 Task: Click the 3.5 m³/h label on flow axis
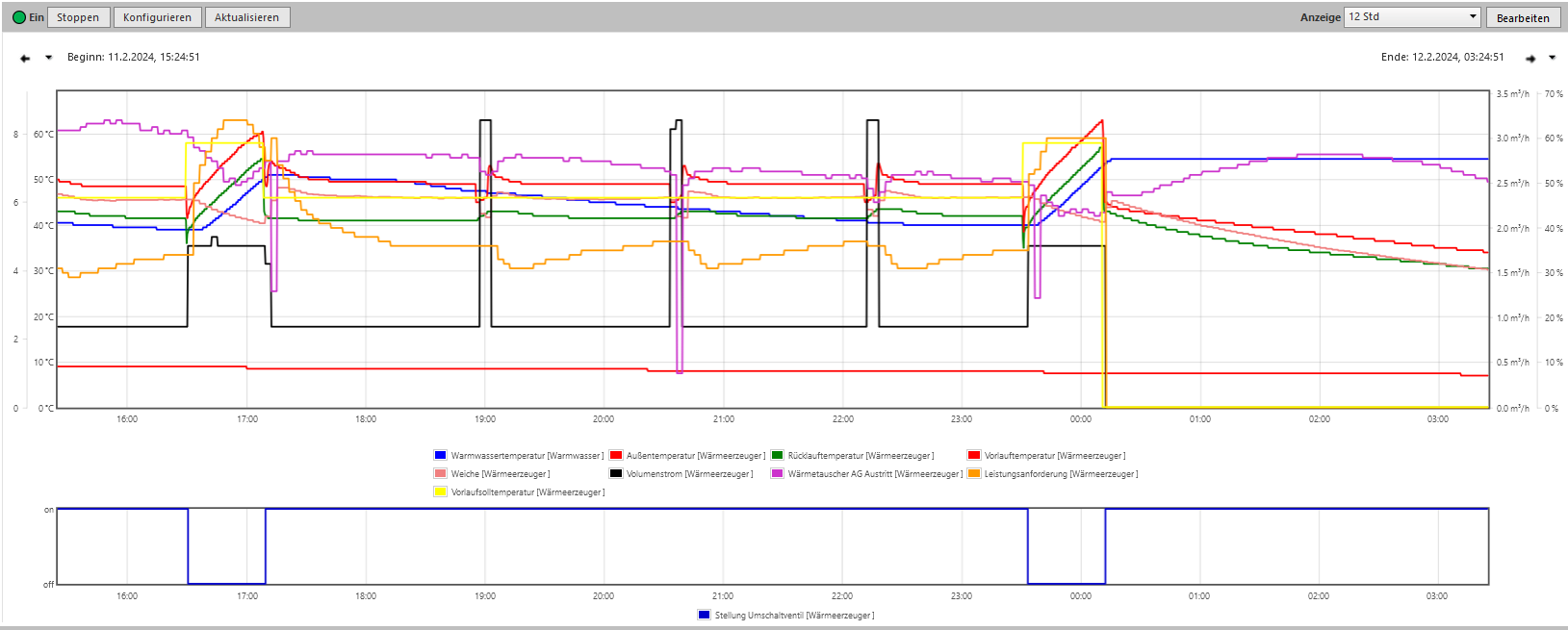point(1512,94)
